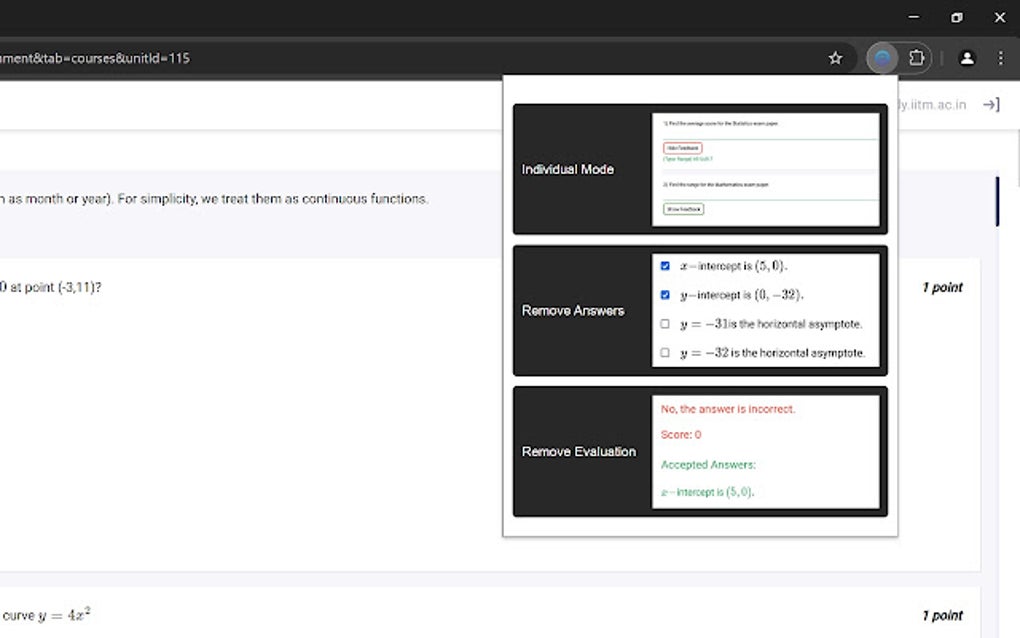Click the browser profile avatar icon

pyautogui.click(x=966, y=58)
